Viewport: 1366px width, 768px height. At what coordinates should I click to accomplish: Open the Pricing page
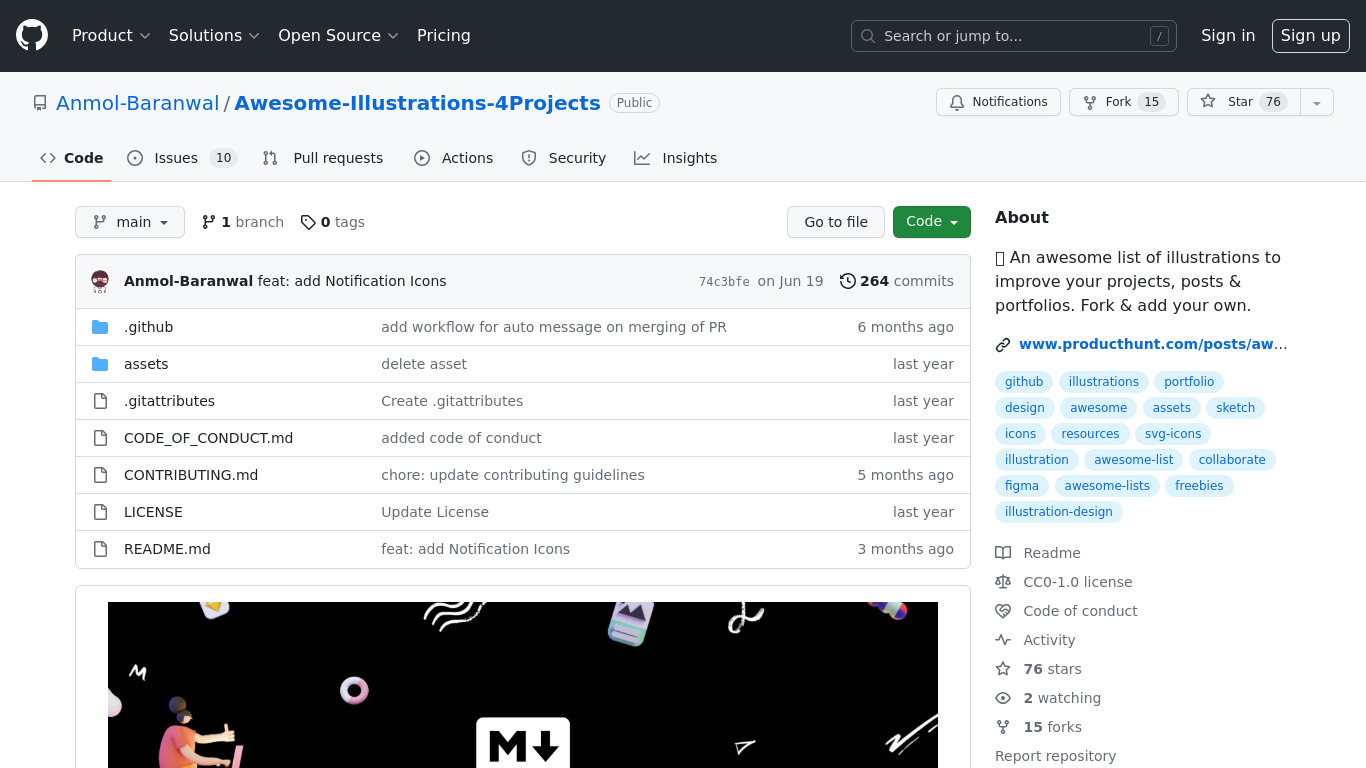tap(444, 36)
